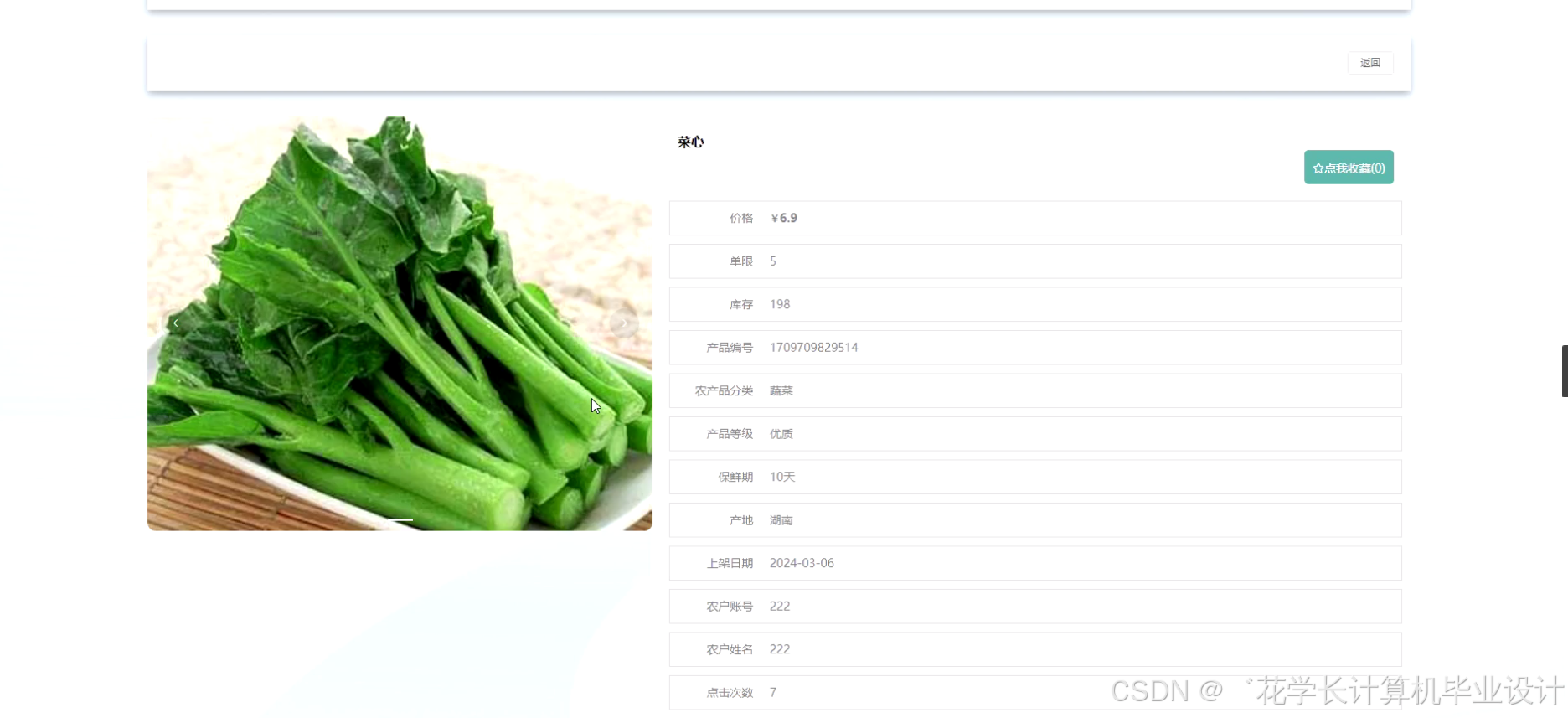Click the 库存 value 198
The width and height of the screenshot is (1568, 718).
coord(780,304)
